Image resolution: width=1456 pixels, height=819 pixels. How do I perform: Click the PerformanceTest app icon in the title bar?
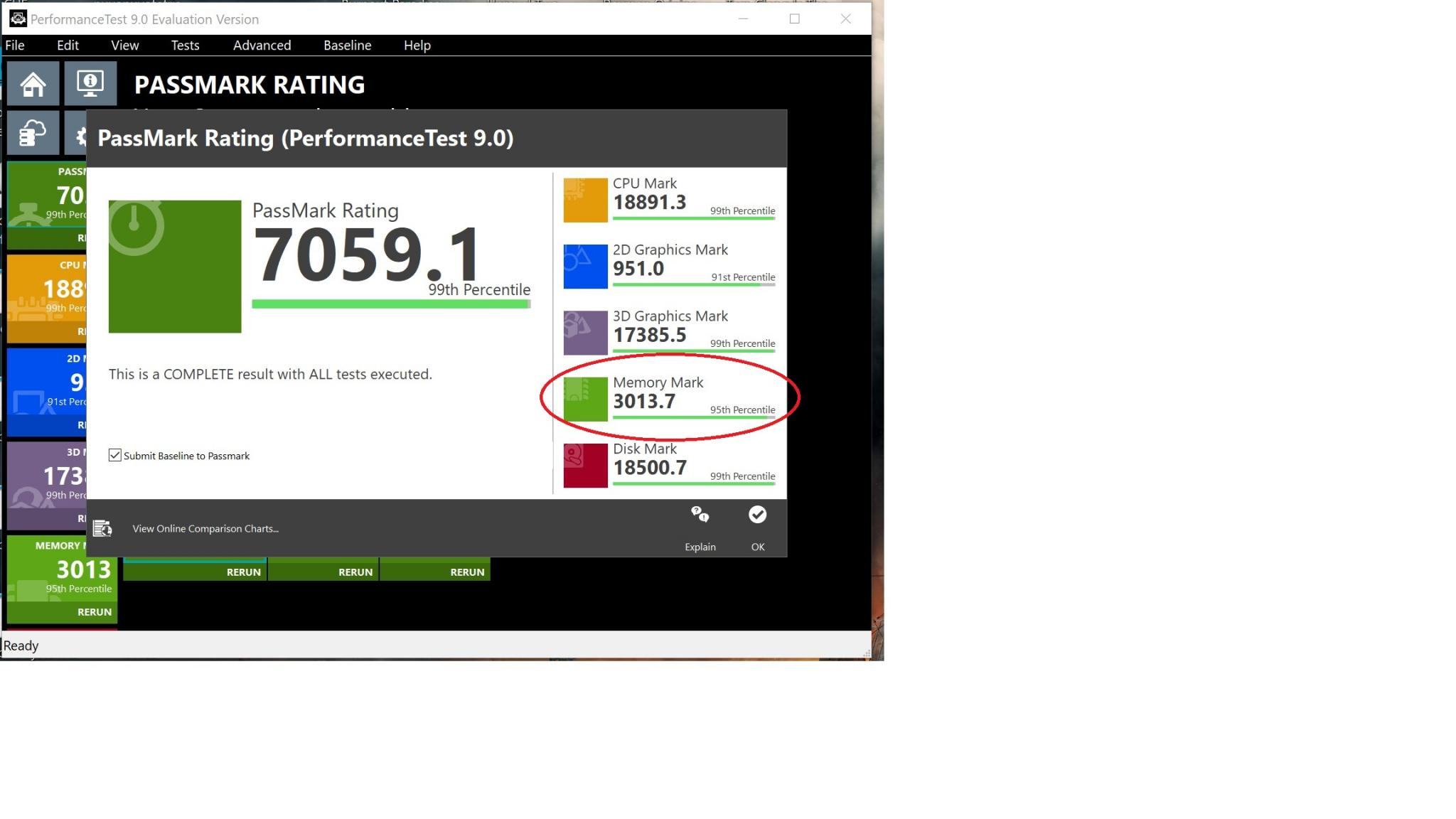pos(18,19)
